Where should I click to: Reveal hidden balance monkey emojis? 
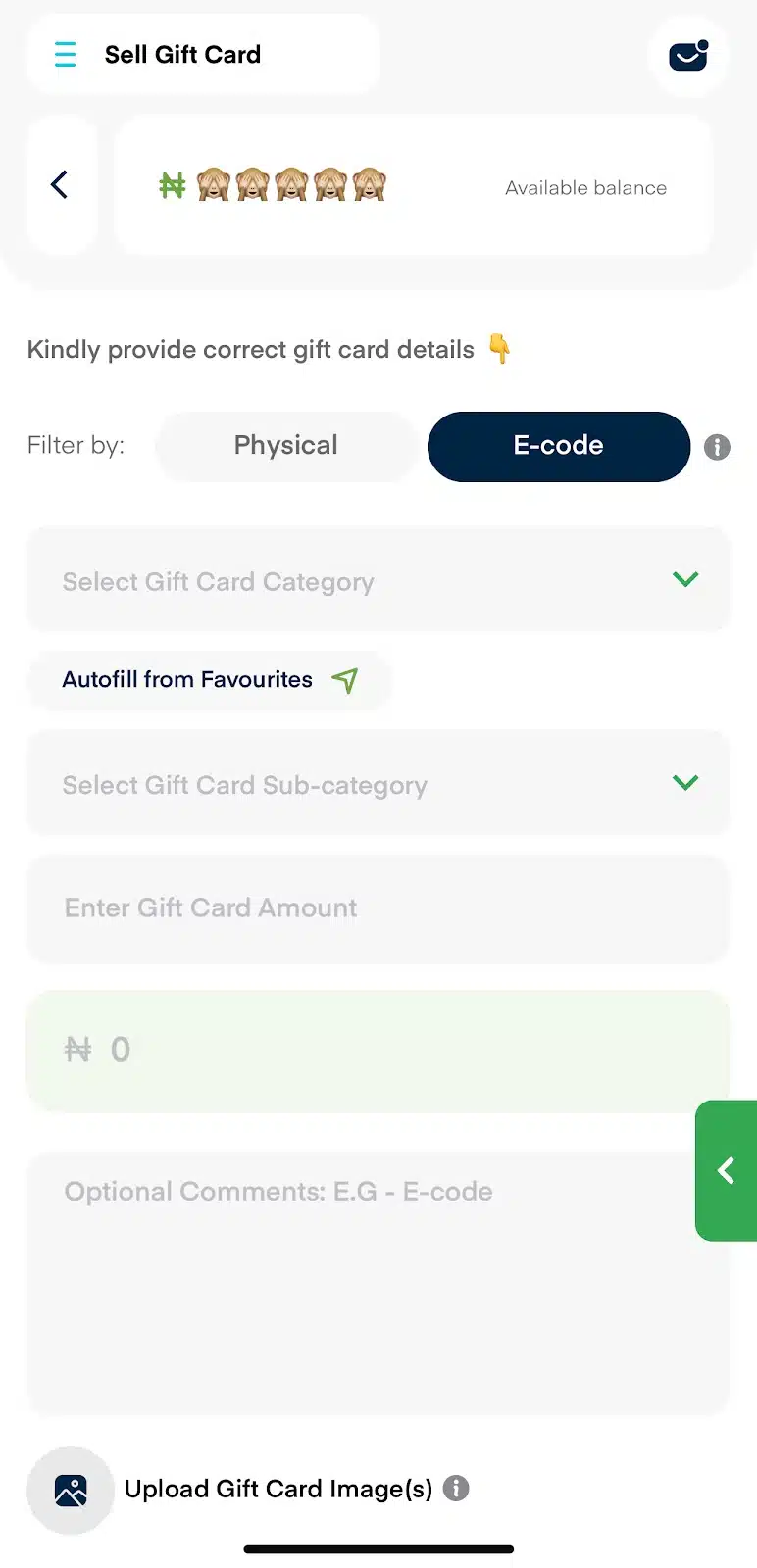291,184
